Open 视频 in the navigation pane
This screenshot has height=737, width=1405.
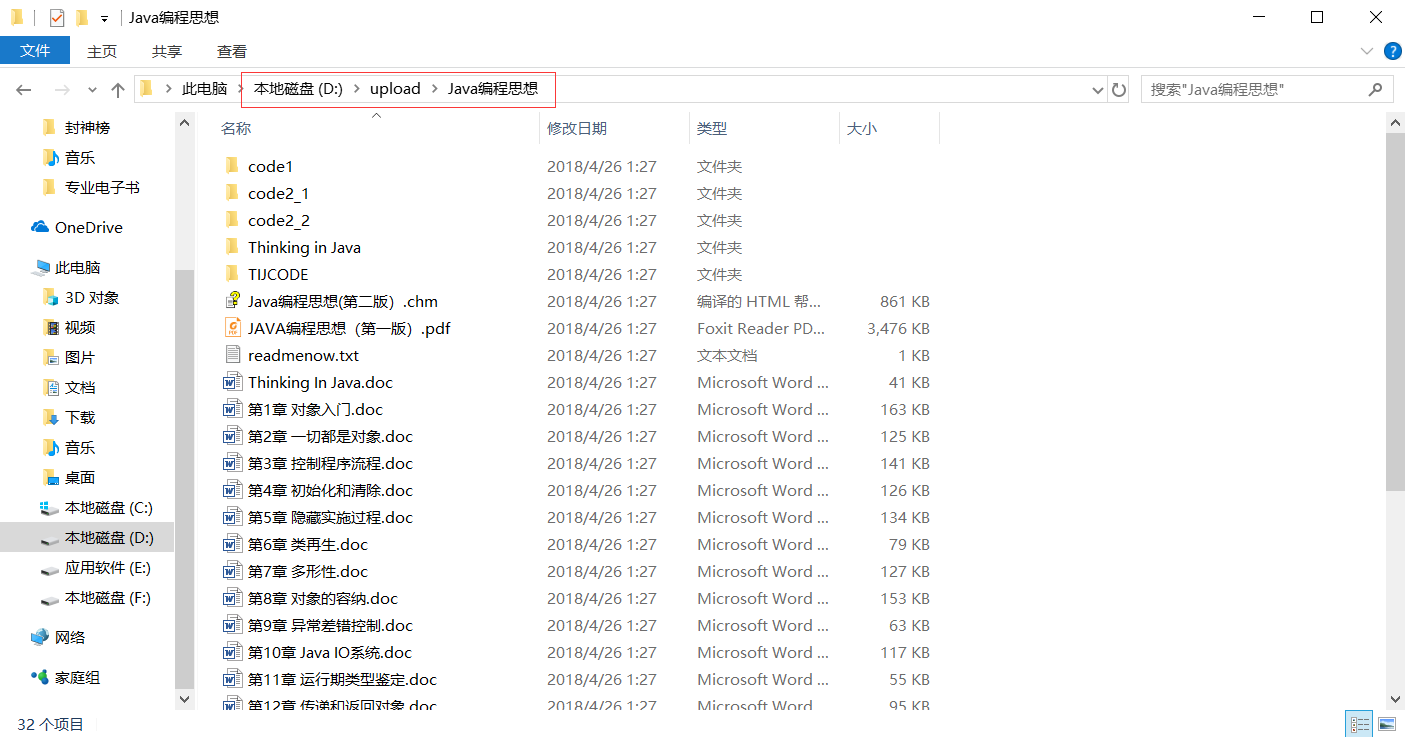tap(80, 327)
